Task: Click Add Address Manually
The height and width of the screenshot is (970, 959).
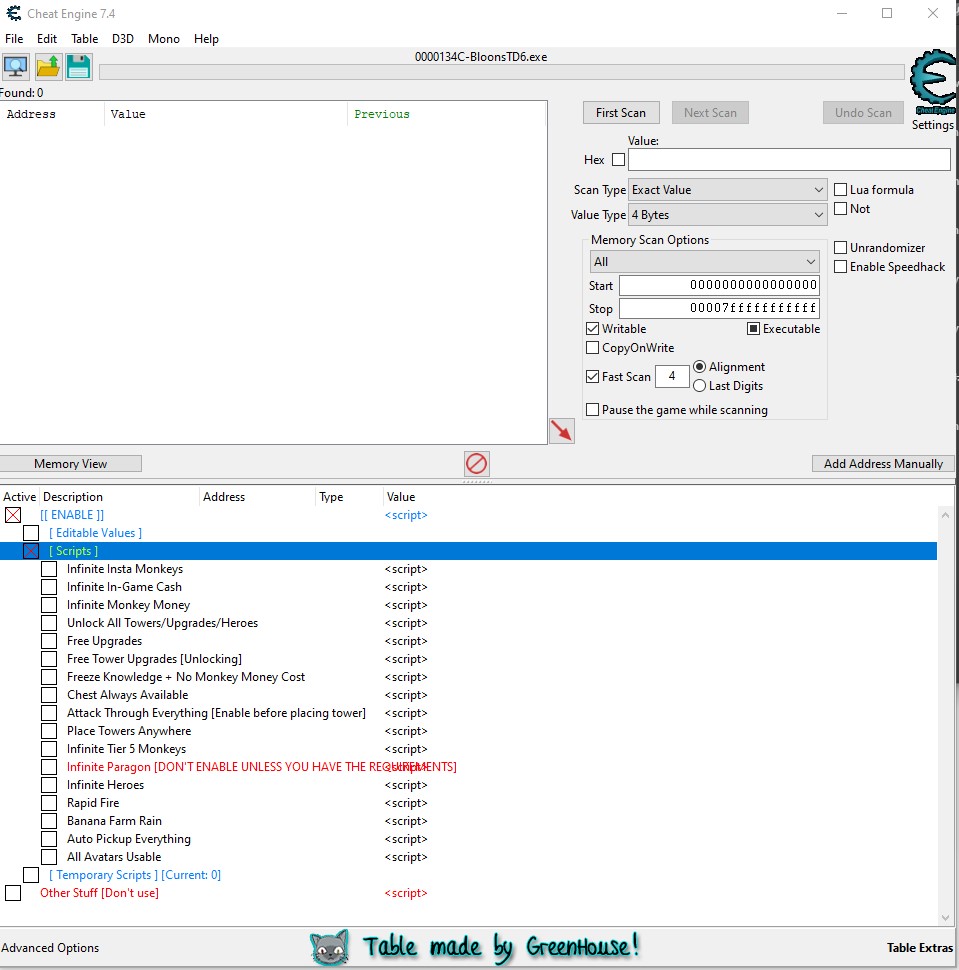Action: (x=883, y=463)
